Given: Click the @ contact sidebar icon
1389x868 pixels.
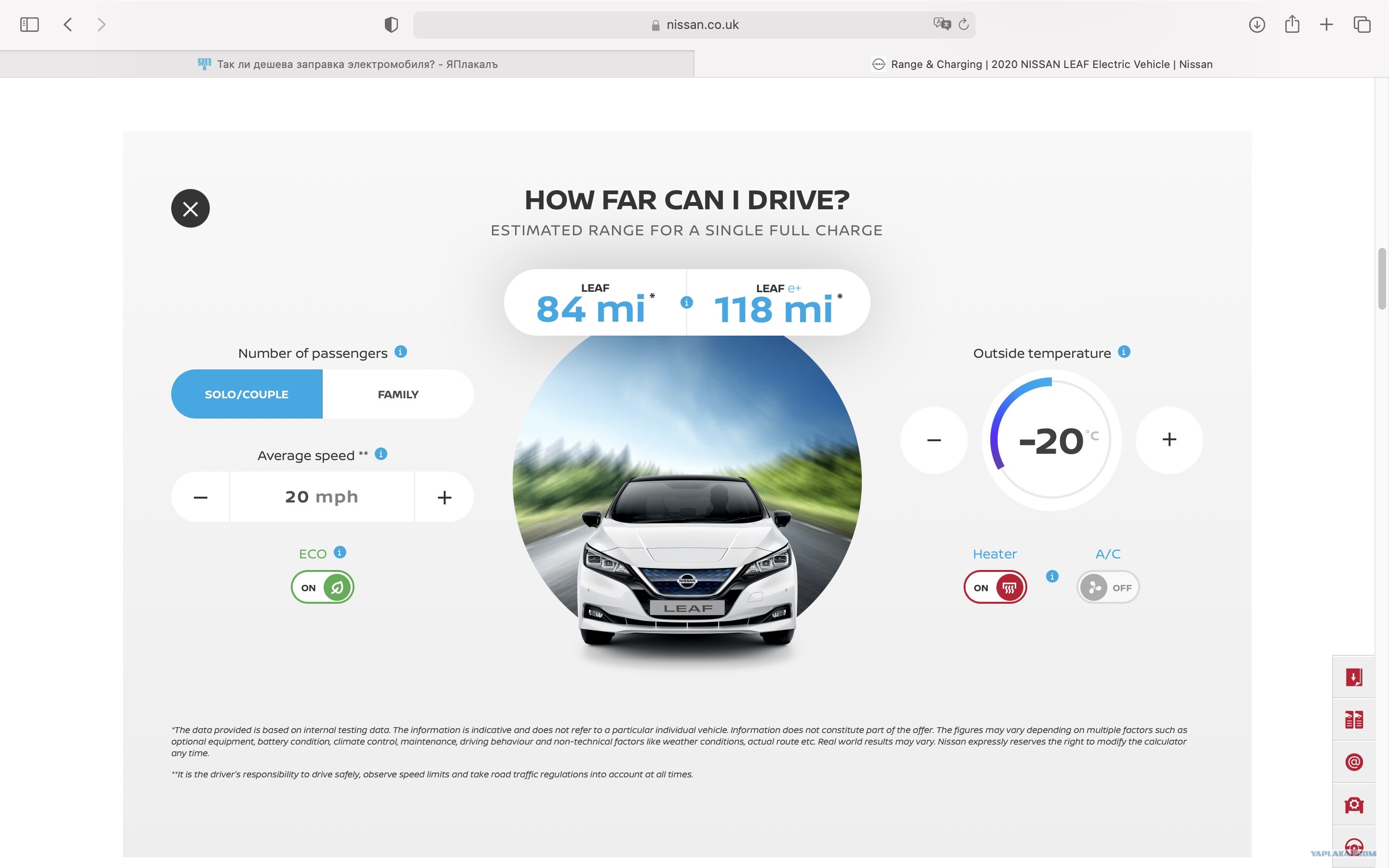Looking at the screenshot, I should pyautogui.click(x=1354, y=762).
